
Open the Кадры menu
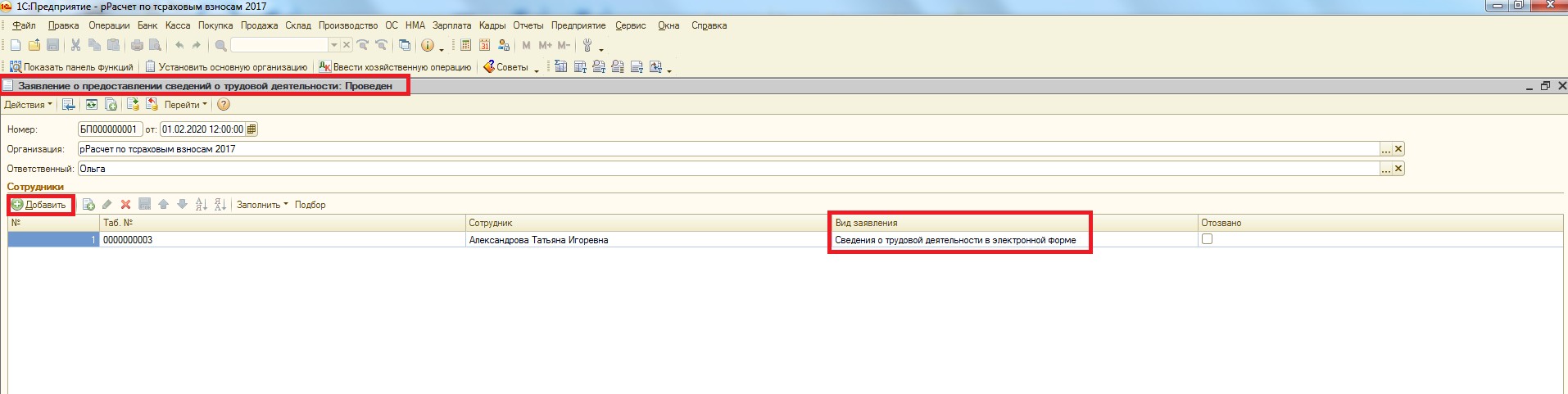point(492,25)
